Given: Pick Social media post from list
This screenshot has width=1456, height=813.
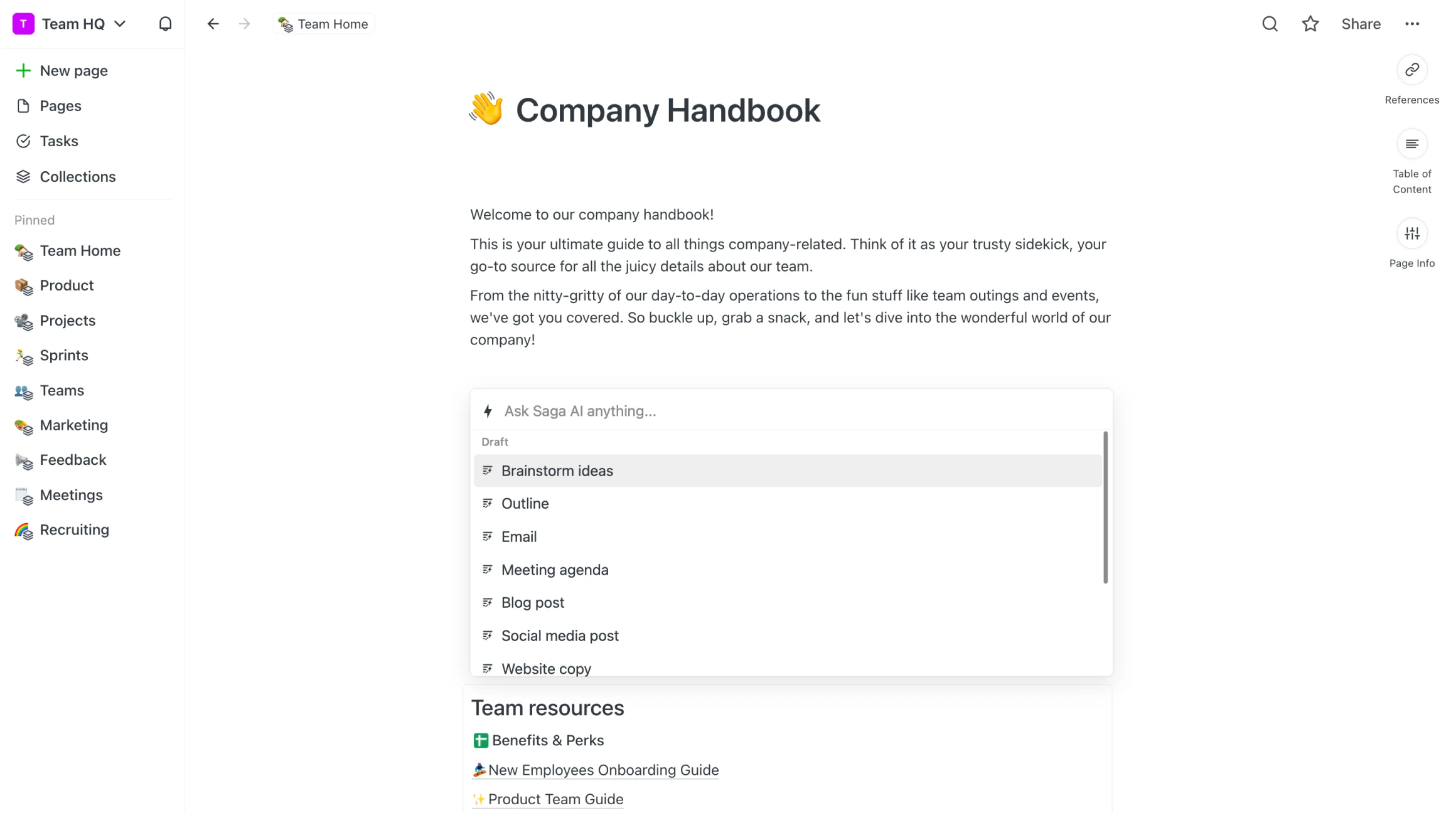Looking at the screenshot, I should point(560,636).
